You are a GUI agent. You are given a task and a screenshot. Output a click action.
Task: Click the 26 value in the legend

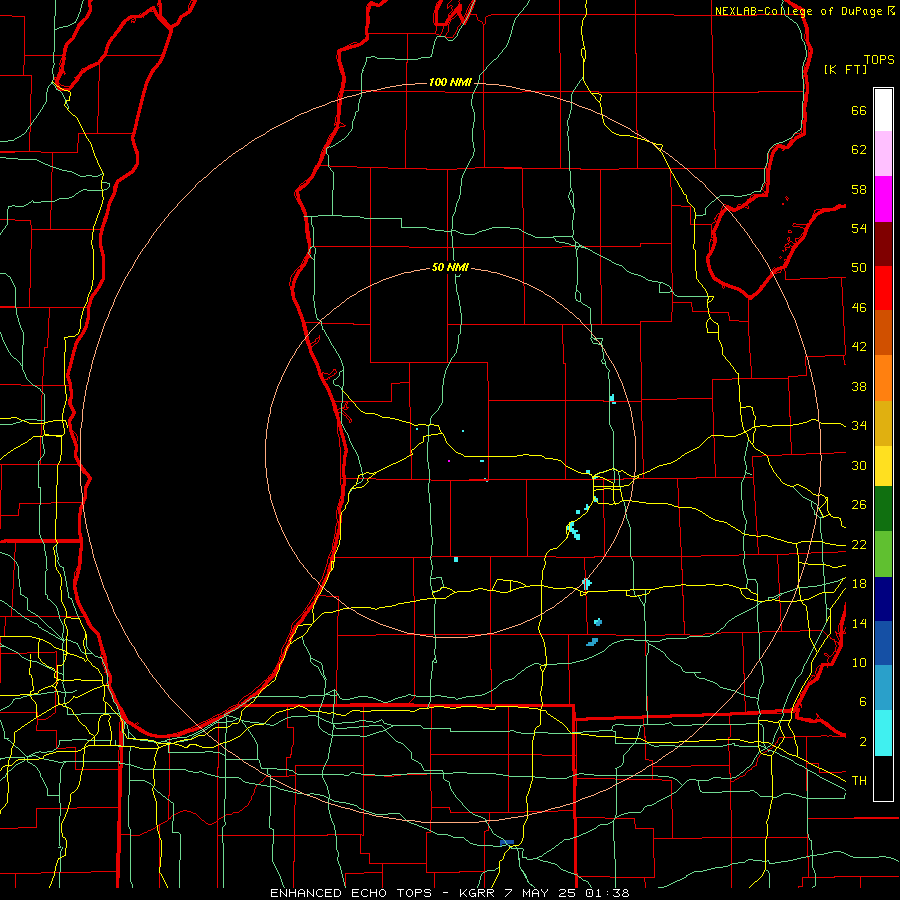click(x=859, y=505)
